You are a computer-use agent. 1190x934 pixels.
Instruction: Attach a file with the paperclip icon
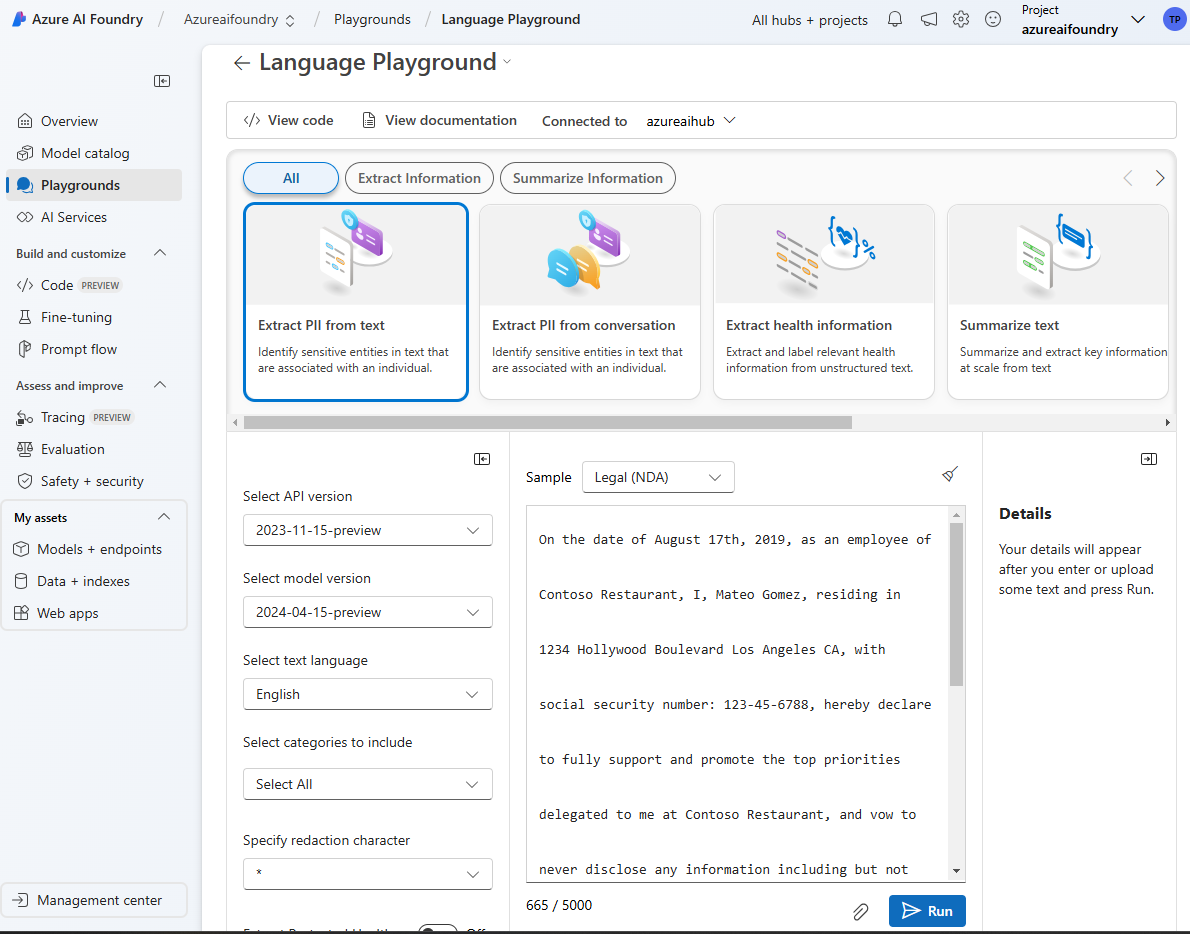[860, 911]
